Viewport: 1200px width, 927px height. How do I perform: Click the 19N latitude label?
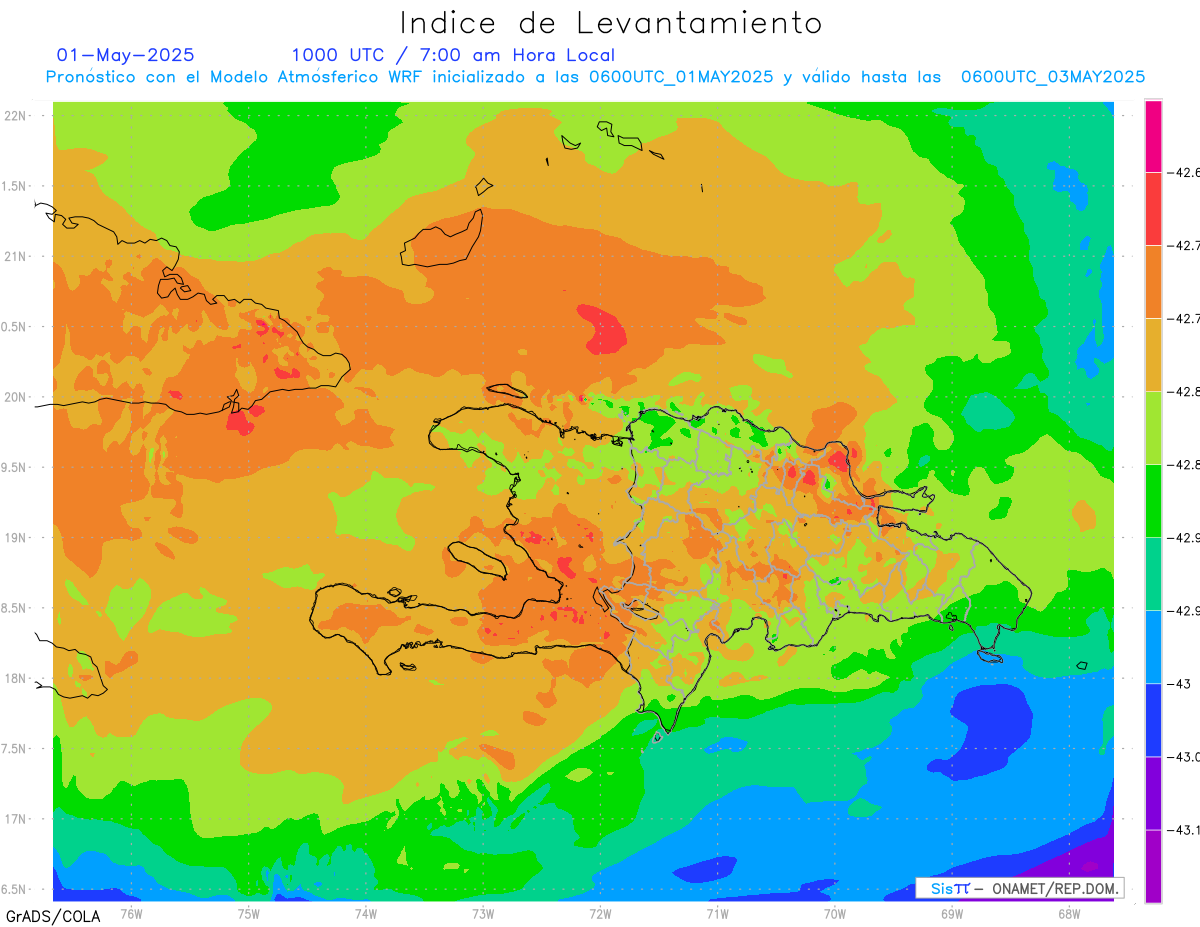point(17,537)
